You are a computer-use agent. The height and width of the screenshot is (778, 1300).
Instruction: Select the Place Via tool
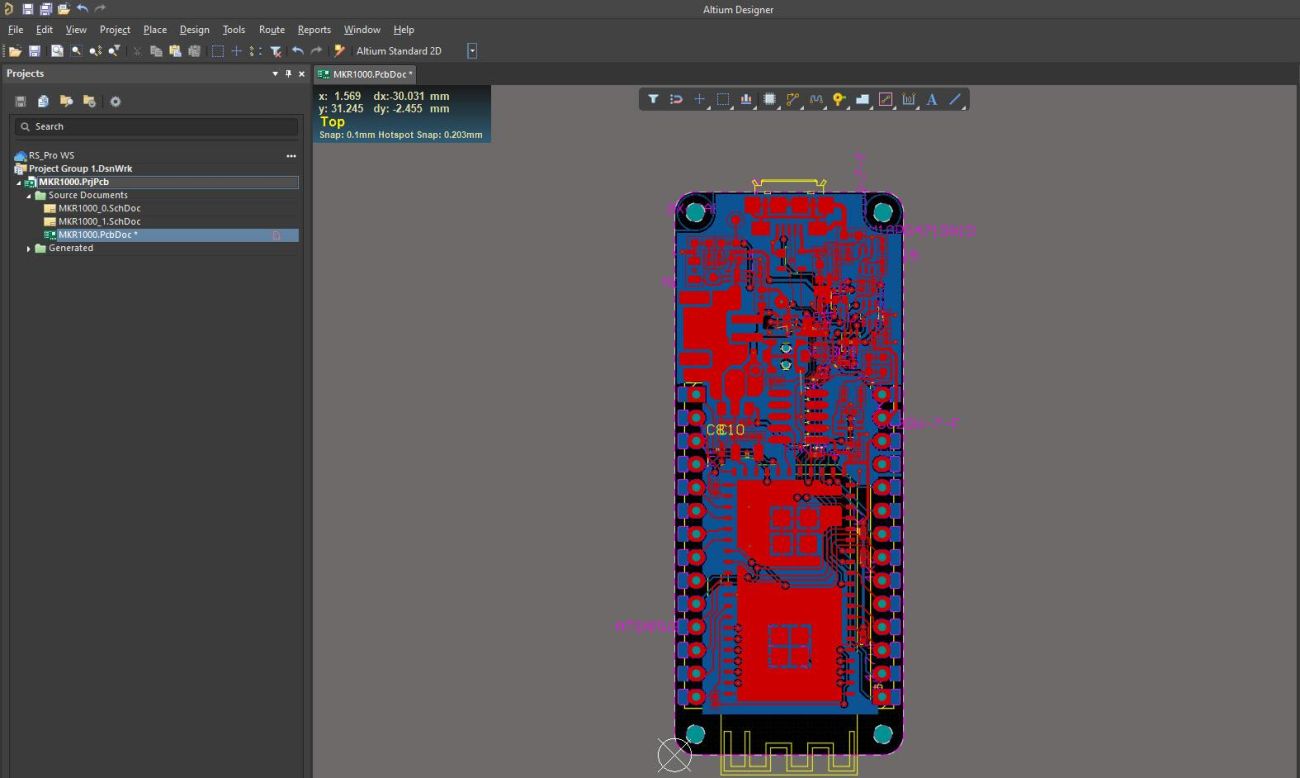pos(840,99)
